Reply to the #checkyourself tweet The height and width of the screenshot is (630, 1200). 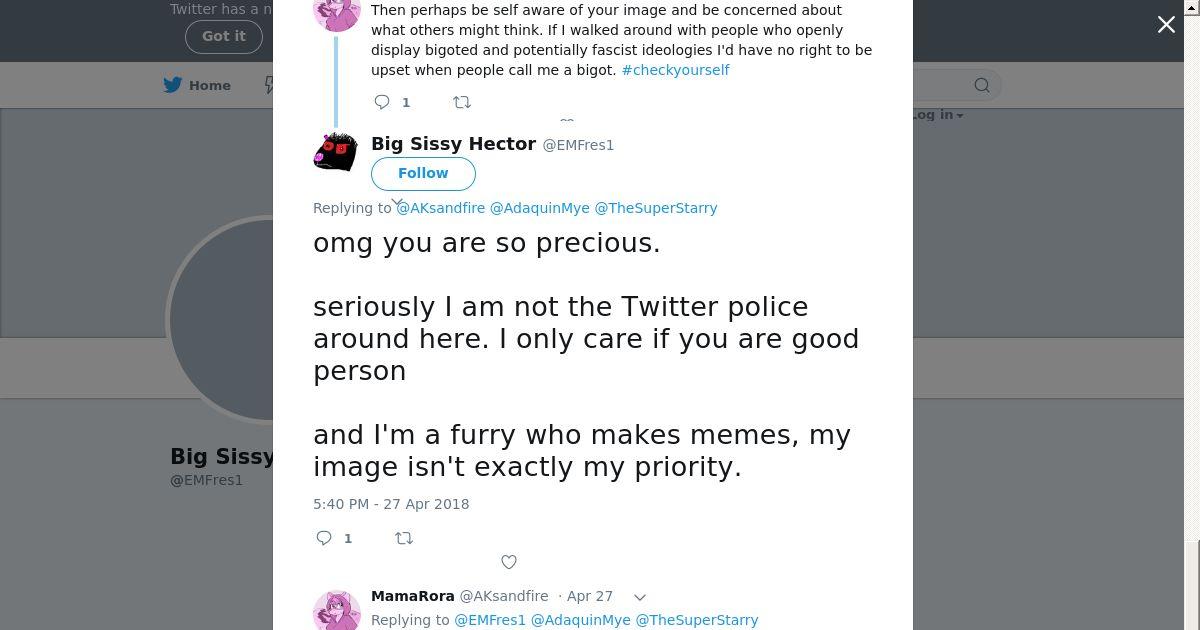coord(382,102)
